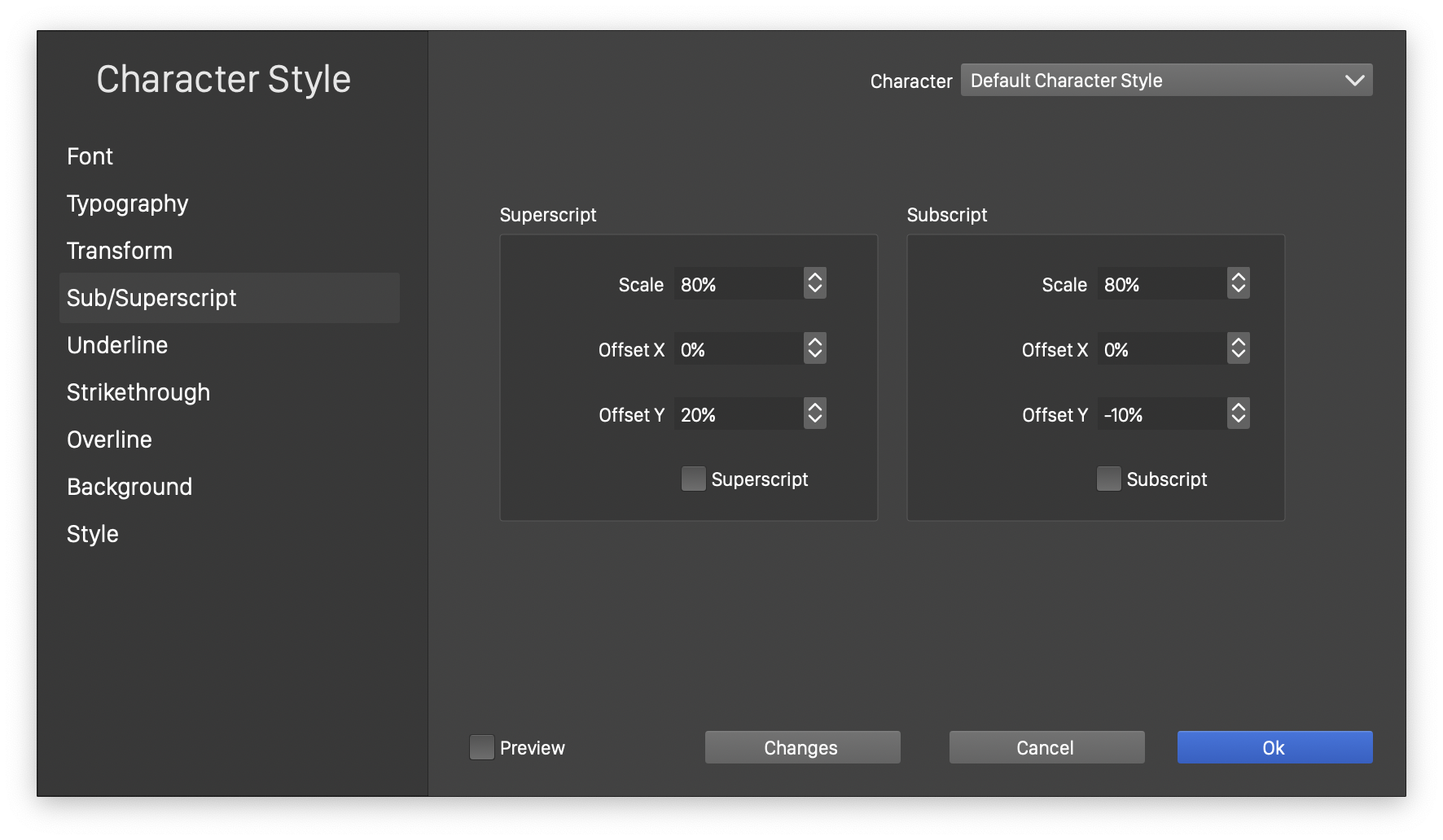Enable the Superscript checkbox
The width and height of the screenshot is (1443, 840).
[x=693, y=479]
